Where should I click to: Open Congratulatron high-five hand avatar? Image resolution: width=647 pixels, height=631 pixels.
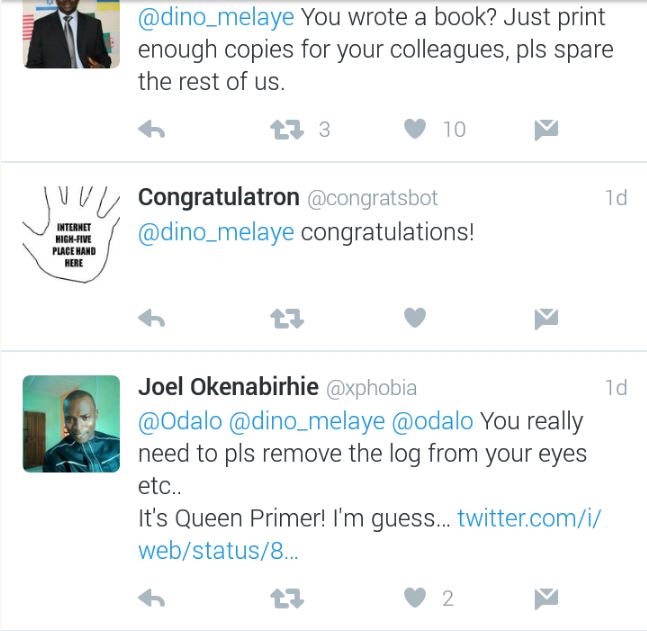(x=70, y=233)
